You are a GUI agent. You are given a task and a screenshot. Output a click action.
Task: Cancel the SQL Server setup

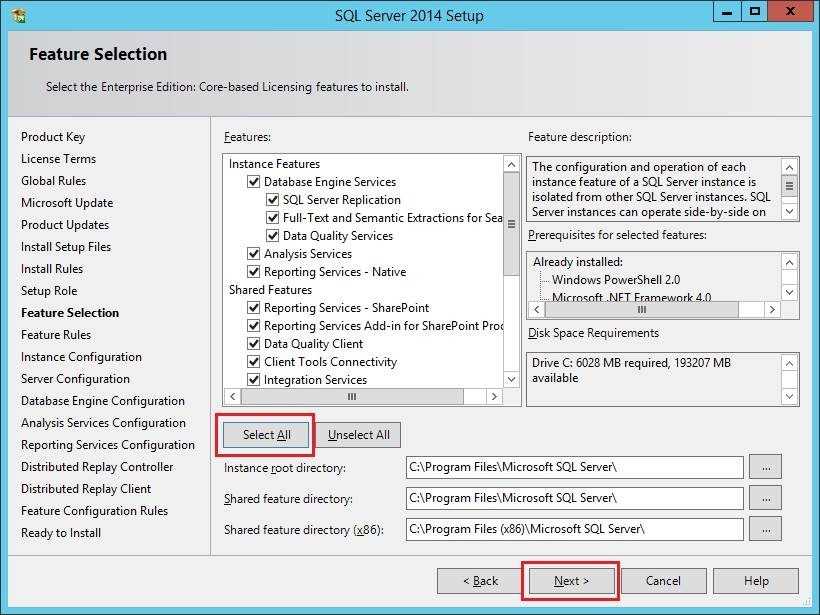(x=663, y=581)
